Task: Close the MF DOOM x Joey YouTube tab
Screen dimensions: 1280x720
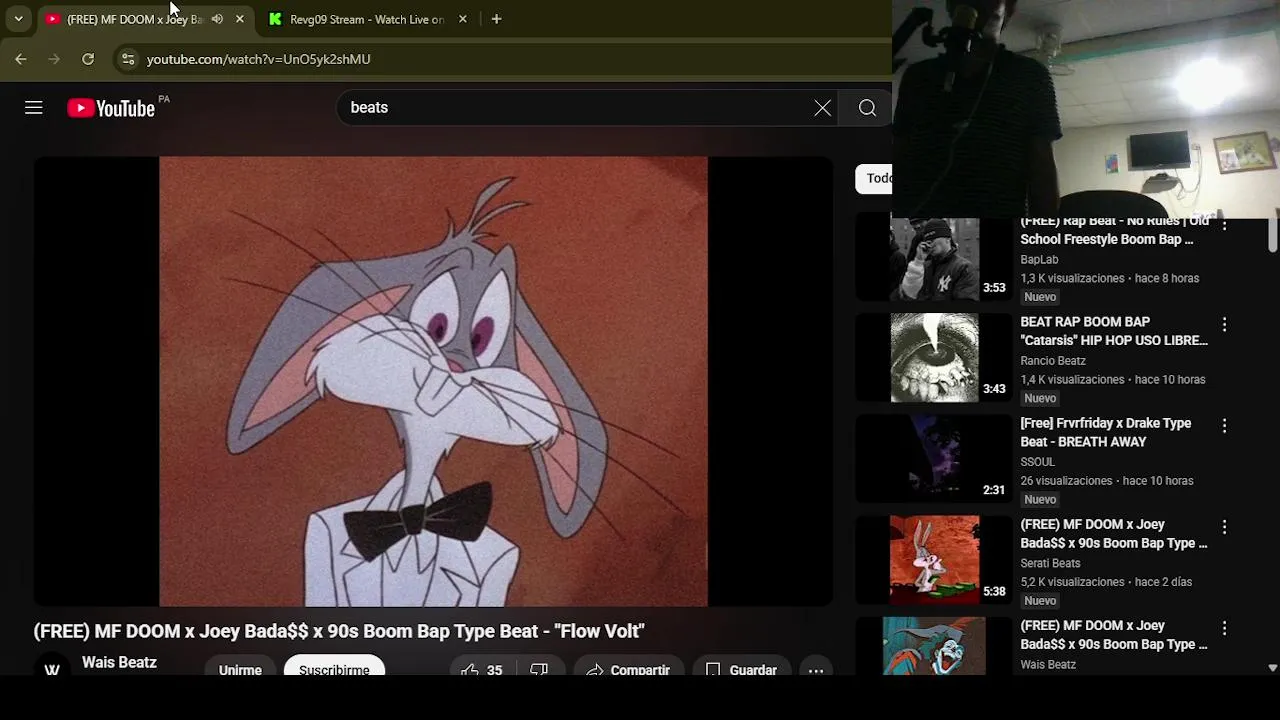Action: pyautogui.click(x=239, y=19)
